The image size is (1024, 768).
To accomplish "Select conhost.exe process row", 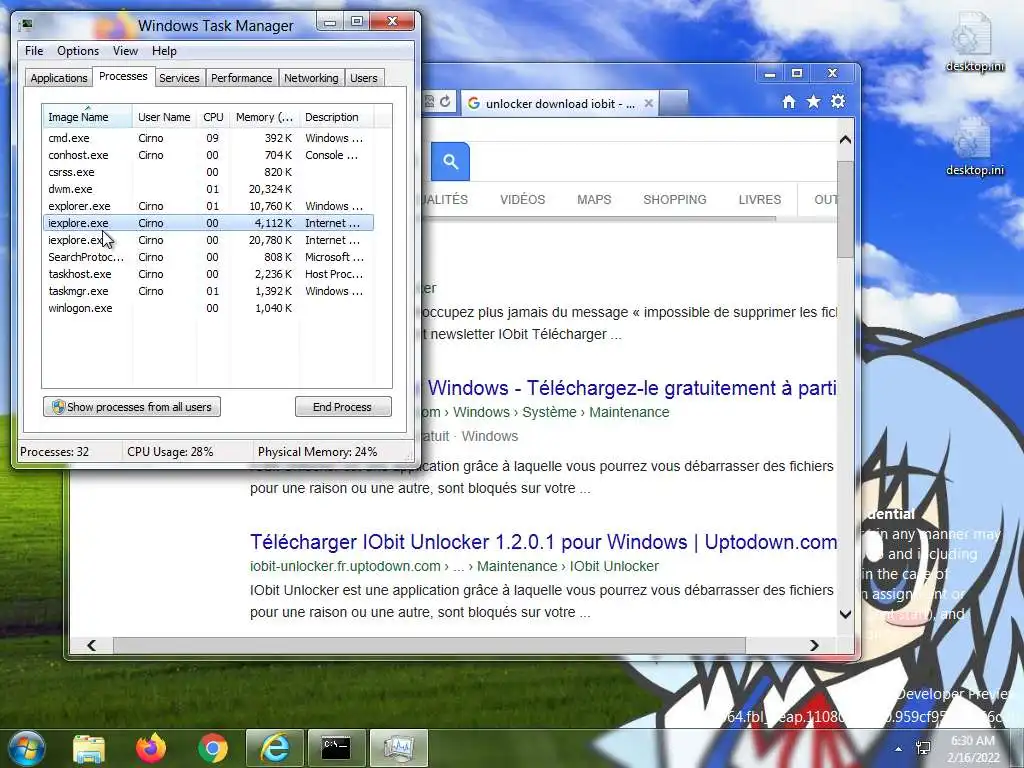I will tap(208, 155).
